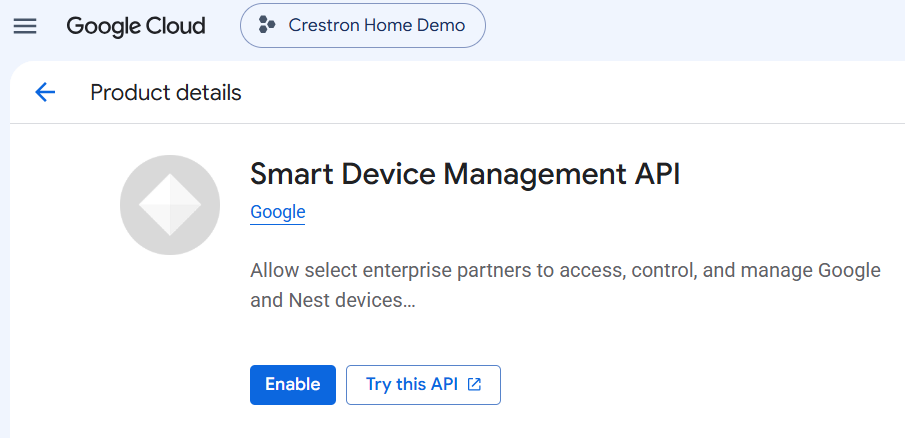Click the API description text about enterprise partners
Image resolution: width=905 pixels, height=438 pixels.
[566, 285]
